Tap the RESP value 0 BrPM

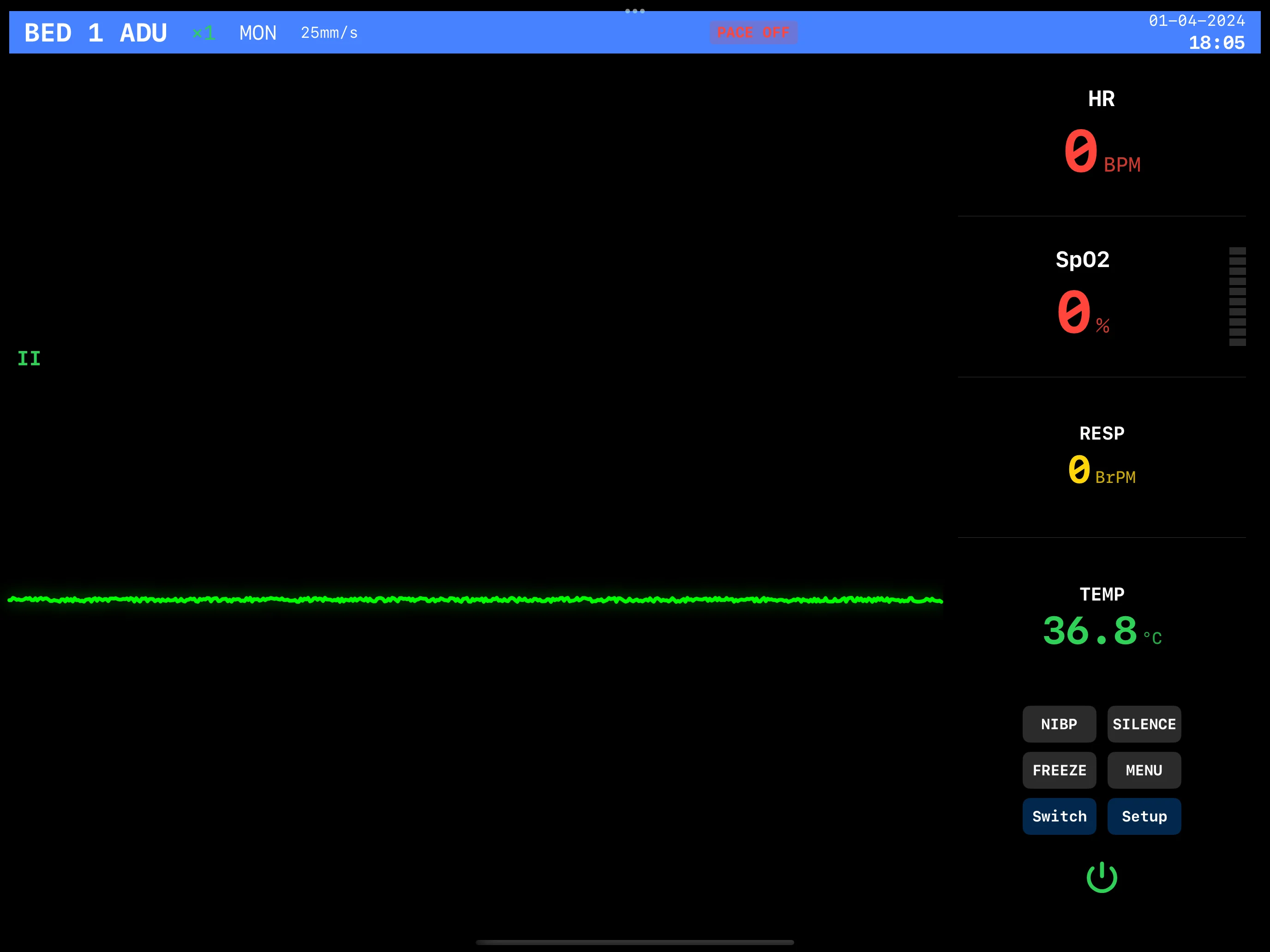point(1102,470)
